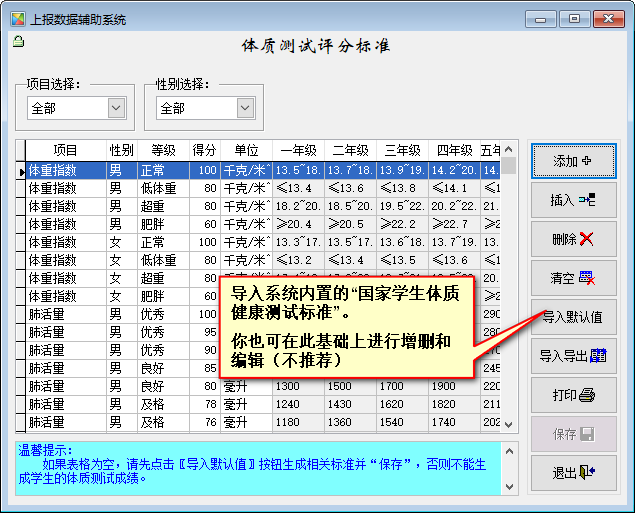Click the 肺活量 男 良好 85 row

(x=65, y=368)
